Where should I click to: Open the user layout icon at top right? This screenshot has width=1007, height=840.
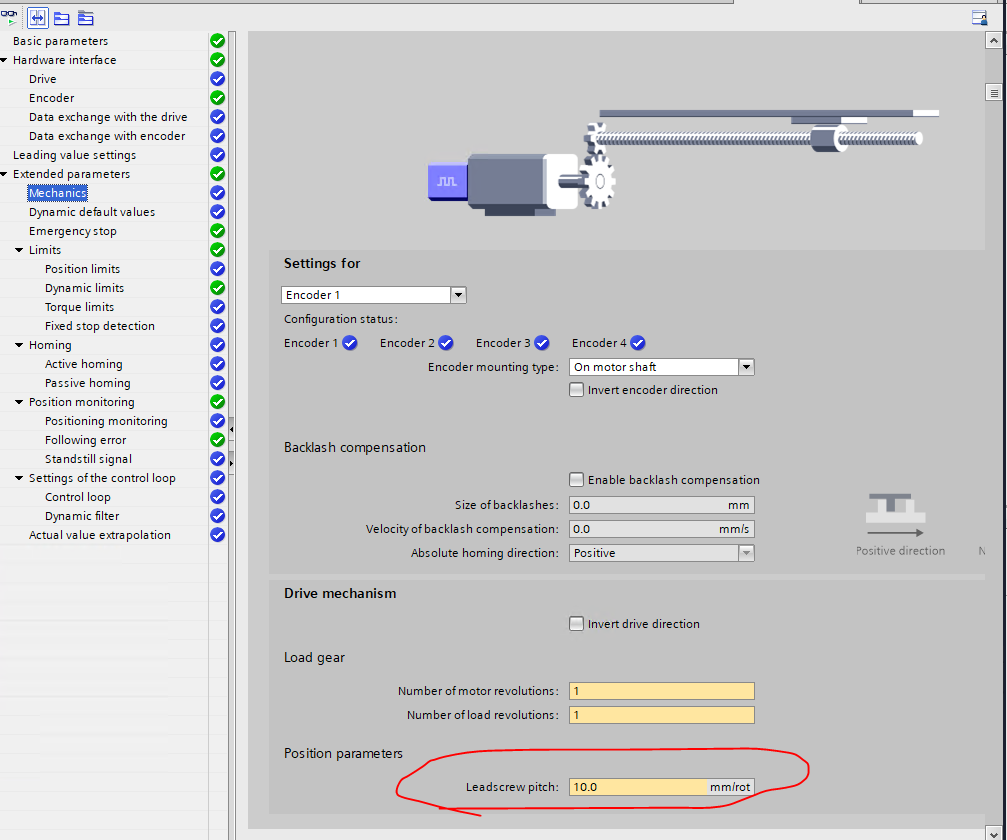(979, 17)
